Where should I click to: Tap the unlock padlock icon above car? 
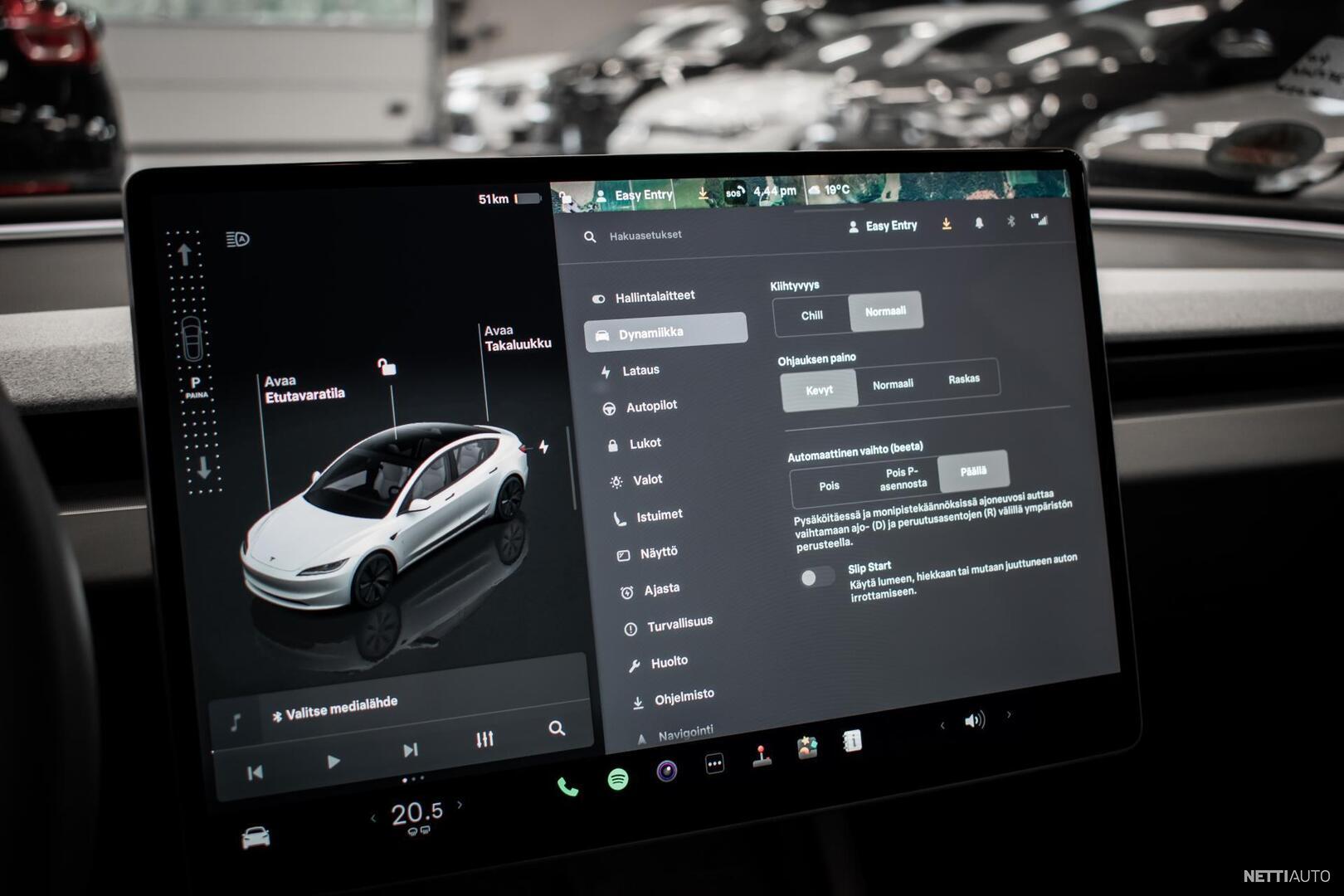386,367
